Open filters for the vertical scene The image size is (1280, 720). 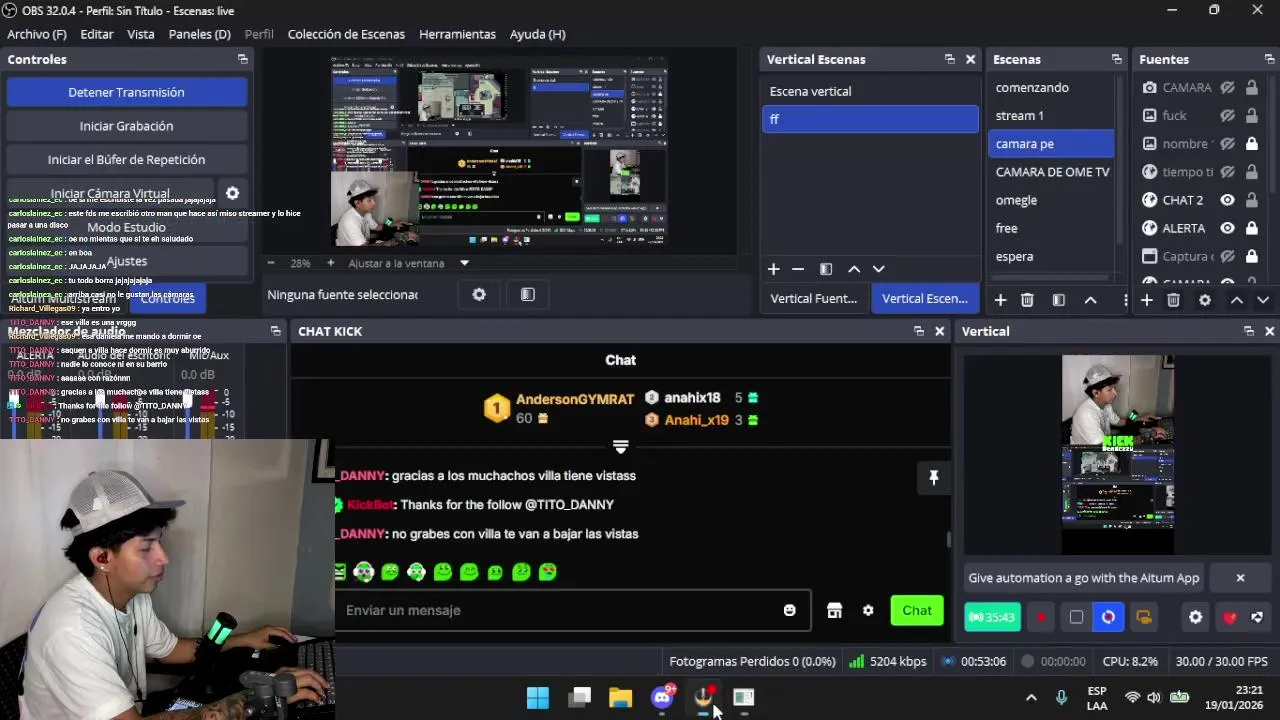[826, 269]
